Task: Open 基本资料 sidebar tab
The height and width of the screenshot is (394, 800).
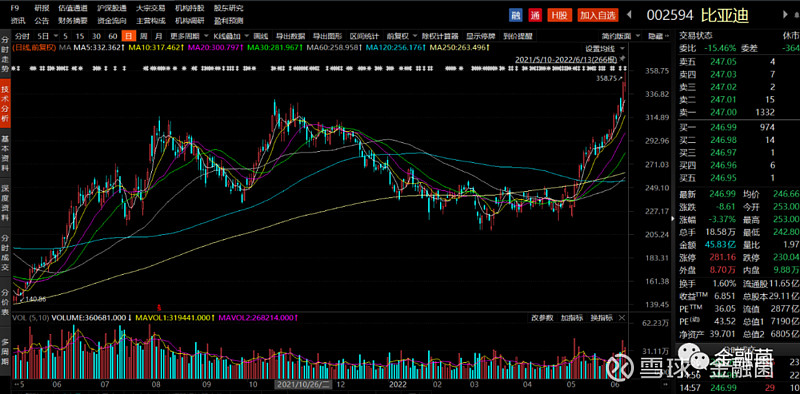Action: pyautogui.click(x=5, y=153)
